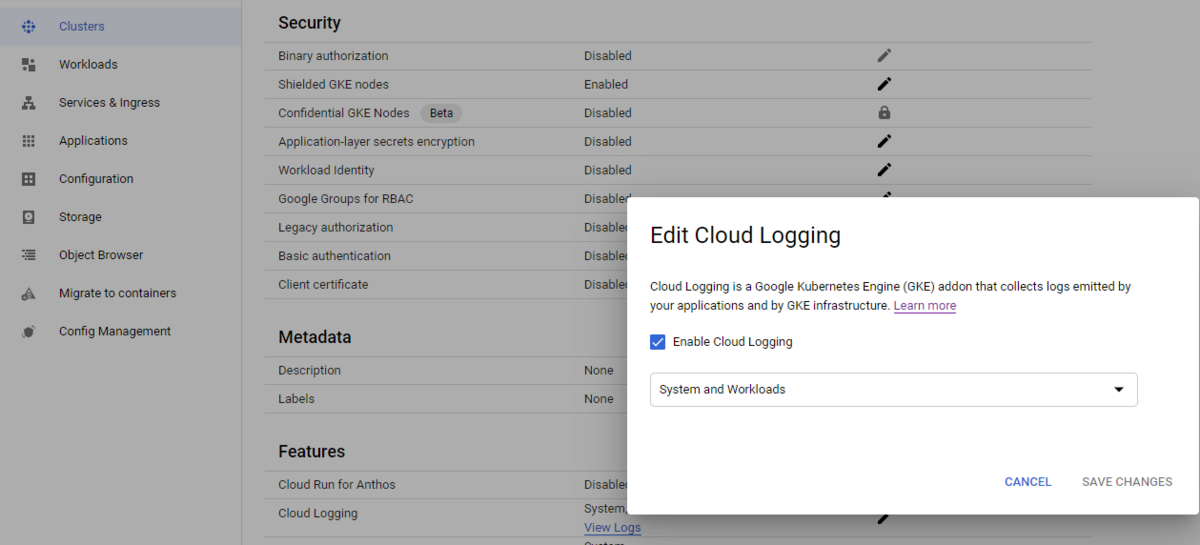Click the Workloads icon

29,65
